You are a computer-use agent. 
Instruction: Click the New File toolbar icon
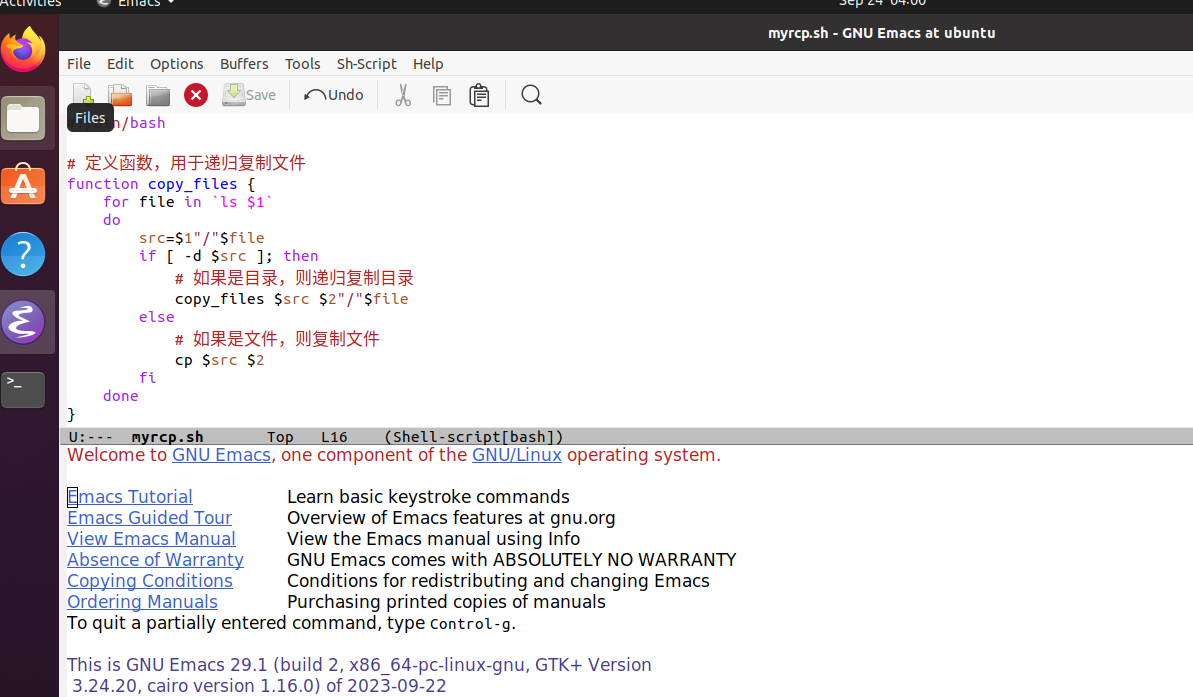click(x=82, y=94)
